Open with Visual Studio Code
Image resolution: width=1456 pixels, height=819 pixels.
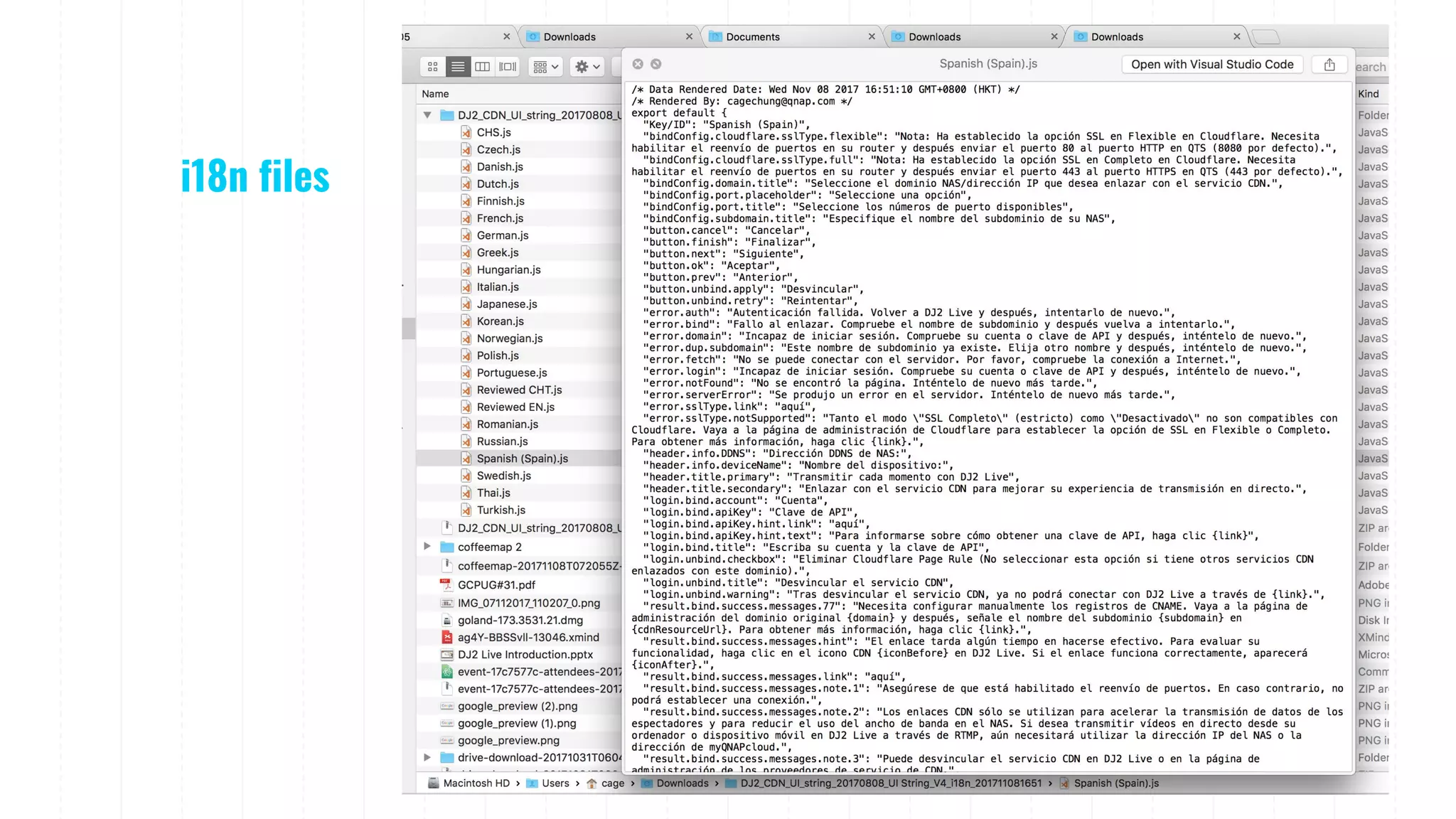click(x=1212, y=65)
